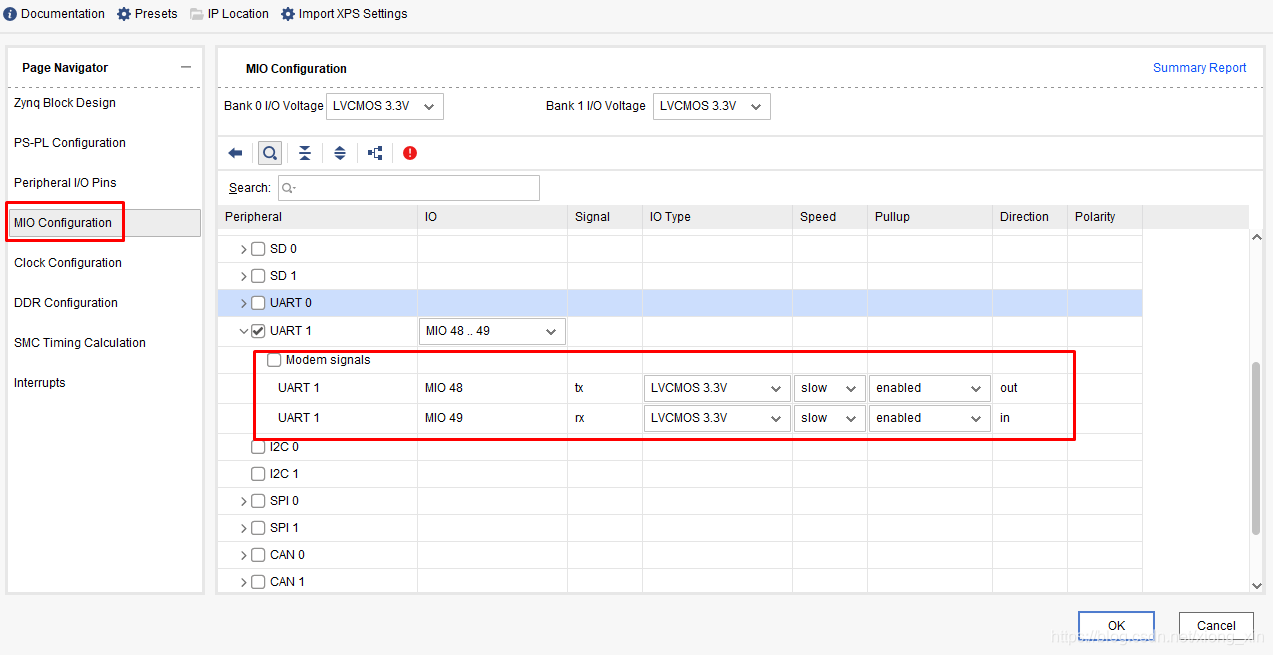Open the Summary Report link
1273x655 pixels.
click(1200, 68)
